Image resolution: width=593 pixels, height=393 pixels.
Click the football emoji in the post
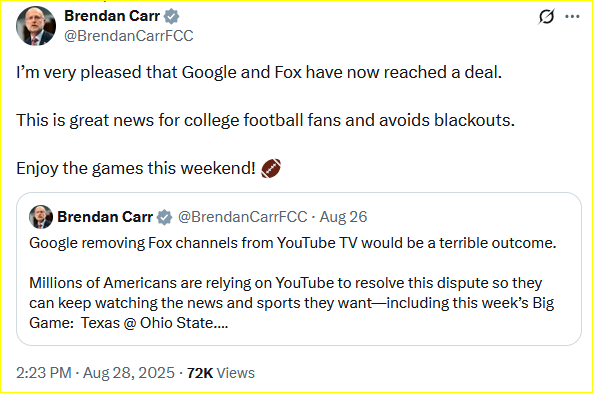coord(271,168)
